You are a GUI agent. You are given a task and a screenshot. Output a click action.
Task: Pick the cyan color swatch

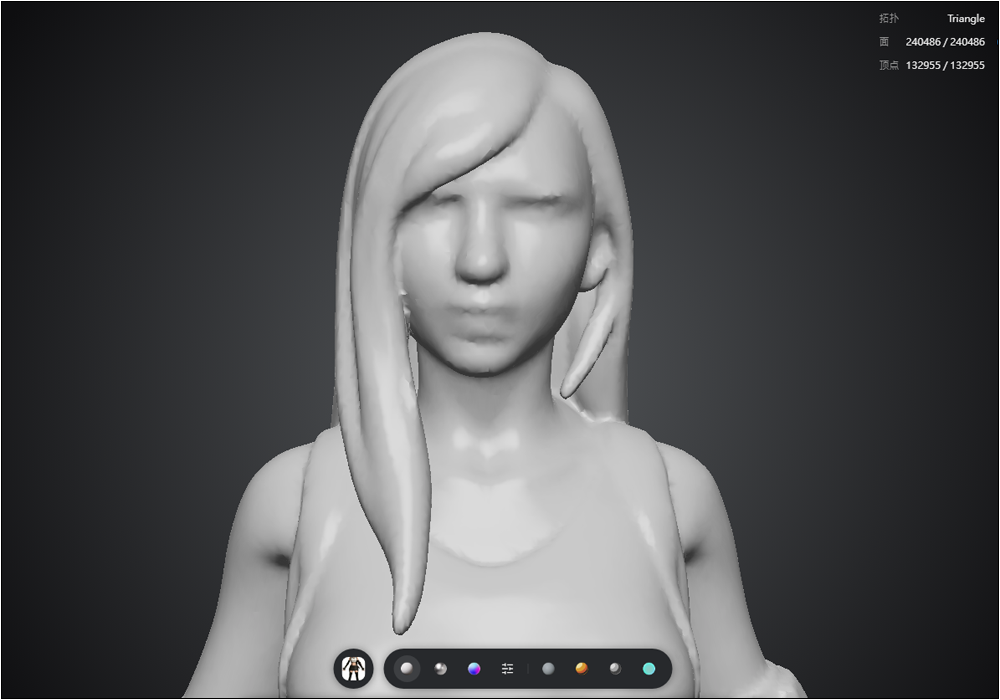649,669
